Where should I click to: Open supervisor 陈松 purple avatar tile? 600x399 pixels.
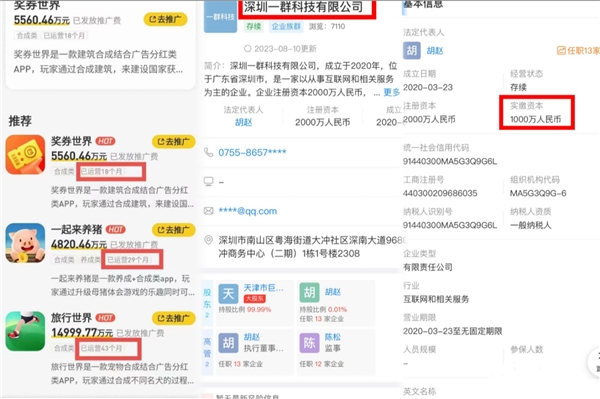[x=309, y=342]
